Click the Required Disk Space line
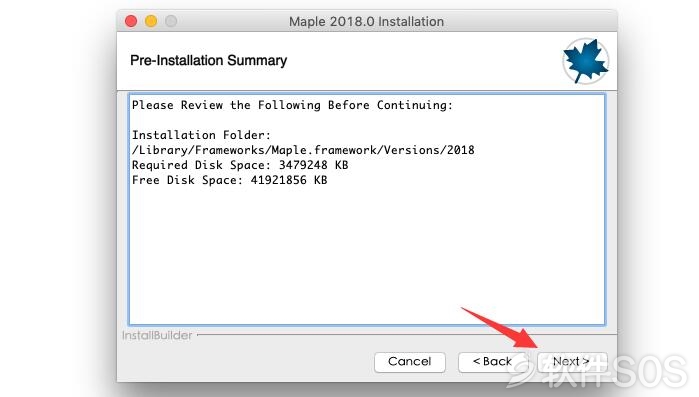Screen dimensions: 699x397 tap(240, 165)
